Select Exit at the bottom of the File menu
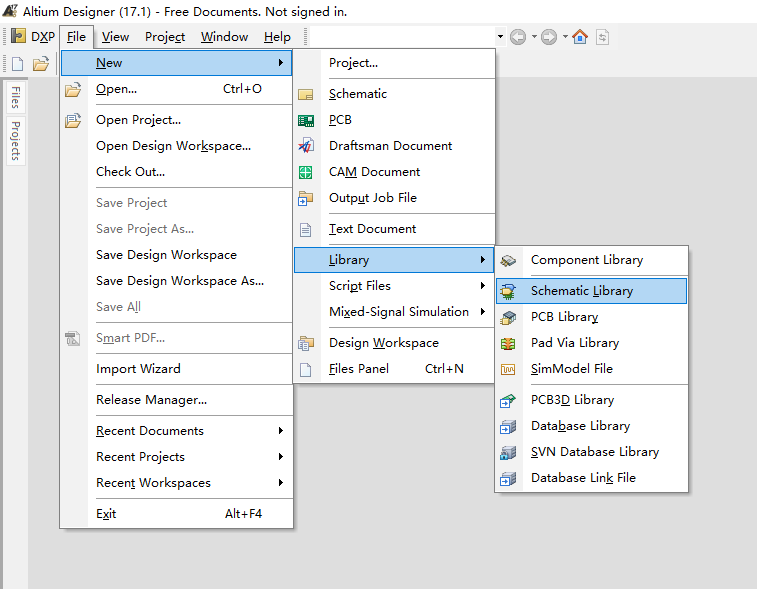 coord(106,514)
